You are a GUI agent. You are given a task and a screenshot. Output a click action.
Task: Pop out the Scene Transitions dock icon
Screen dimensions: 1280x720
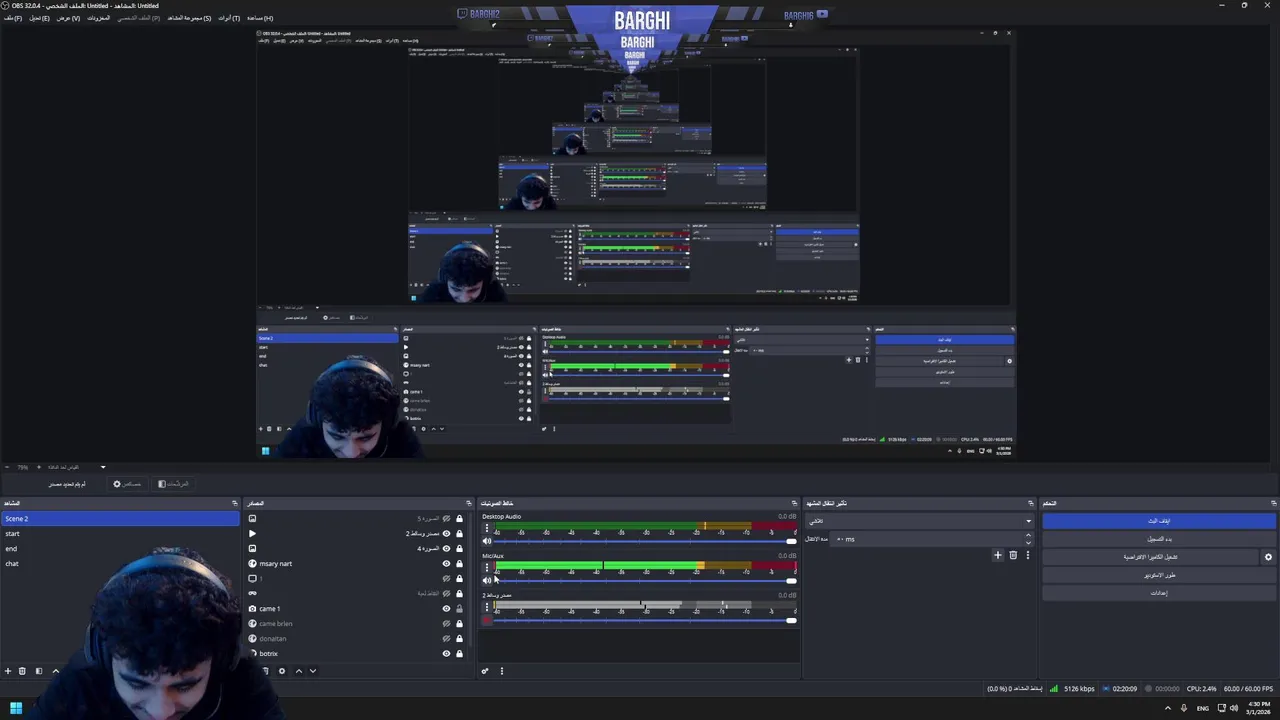coord(1030,503)
